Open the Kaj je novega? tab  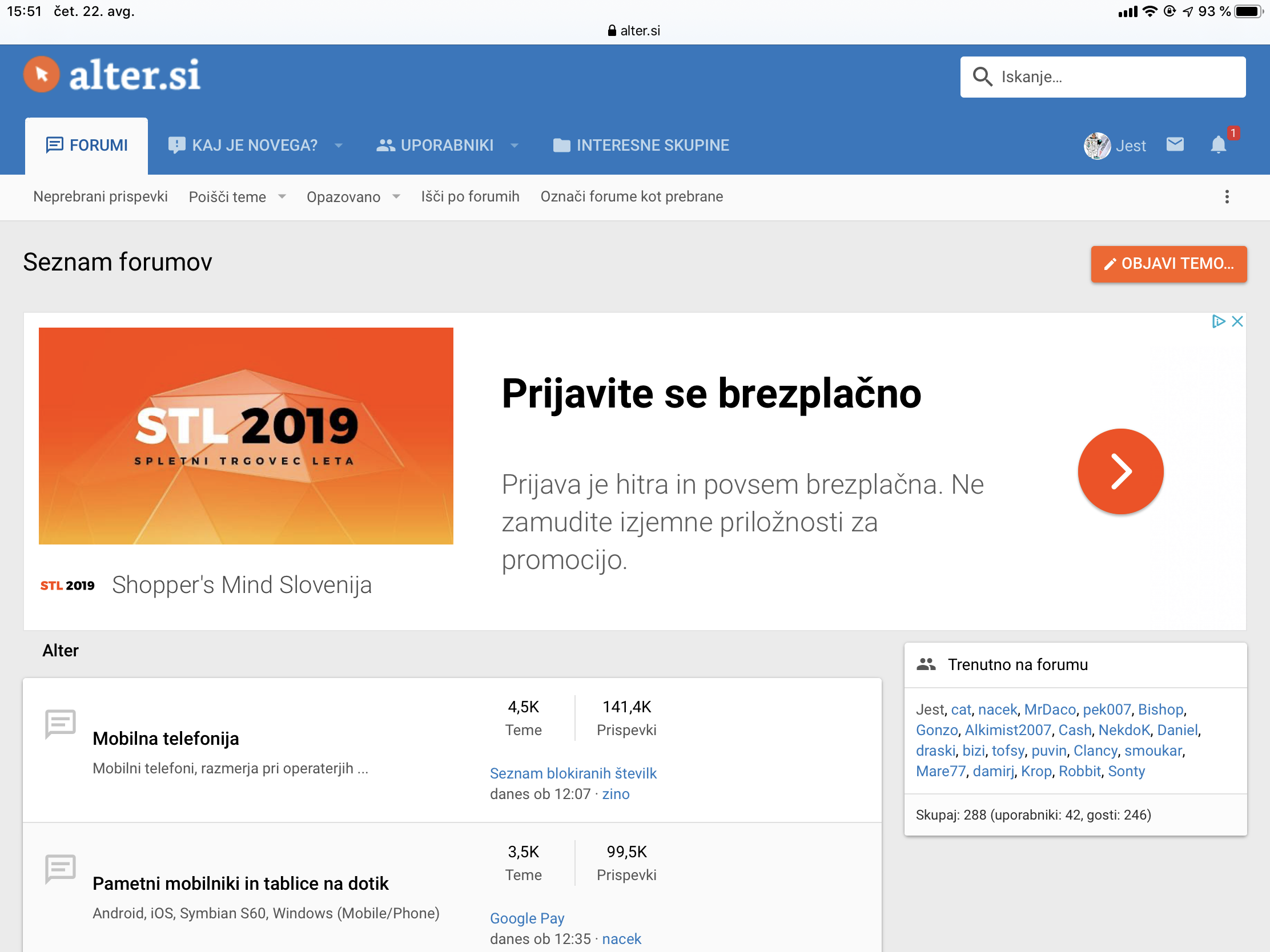click(x=243, y=146)
